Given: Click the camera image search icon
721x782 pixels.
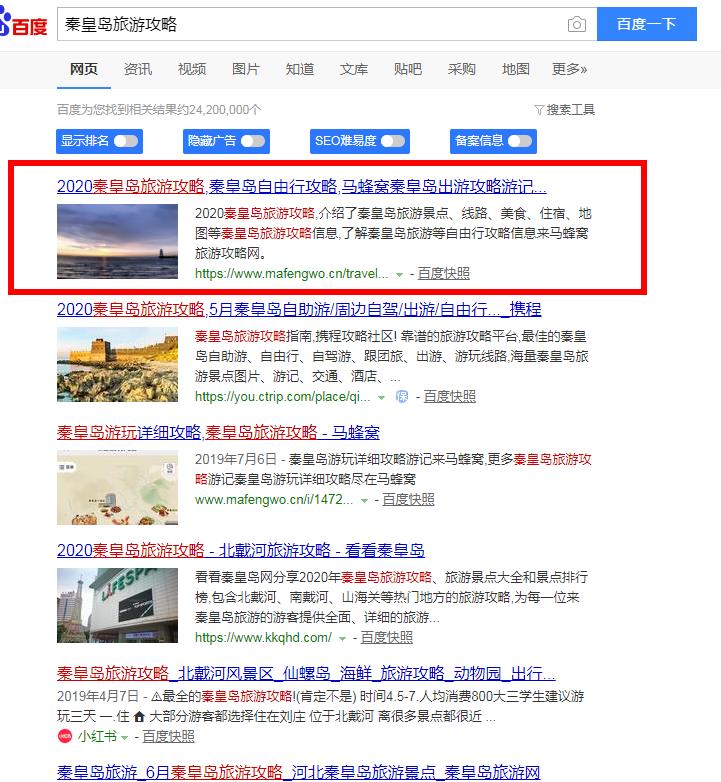Looking at the screenshot, I should (576, 24).
